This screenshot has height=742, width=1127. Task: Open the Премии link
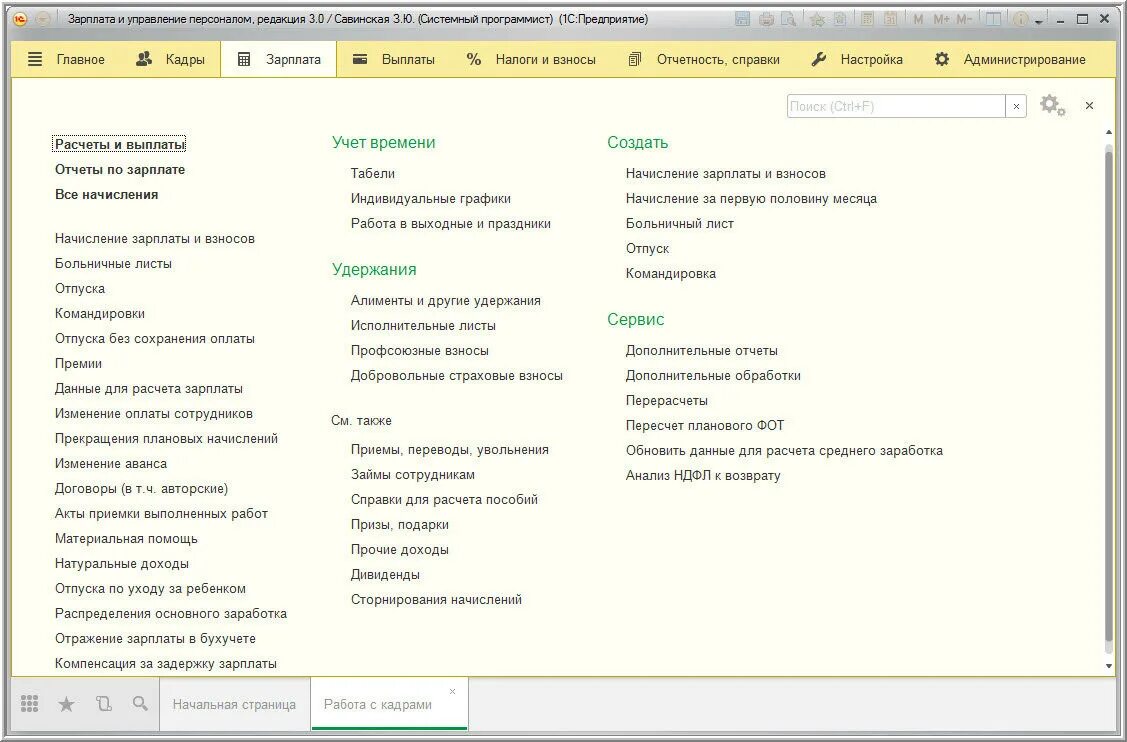78,364
